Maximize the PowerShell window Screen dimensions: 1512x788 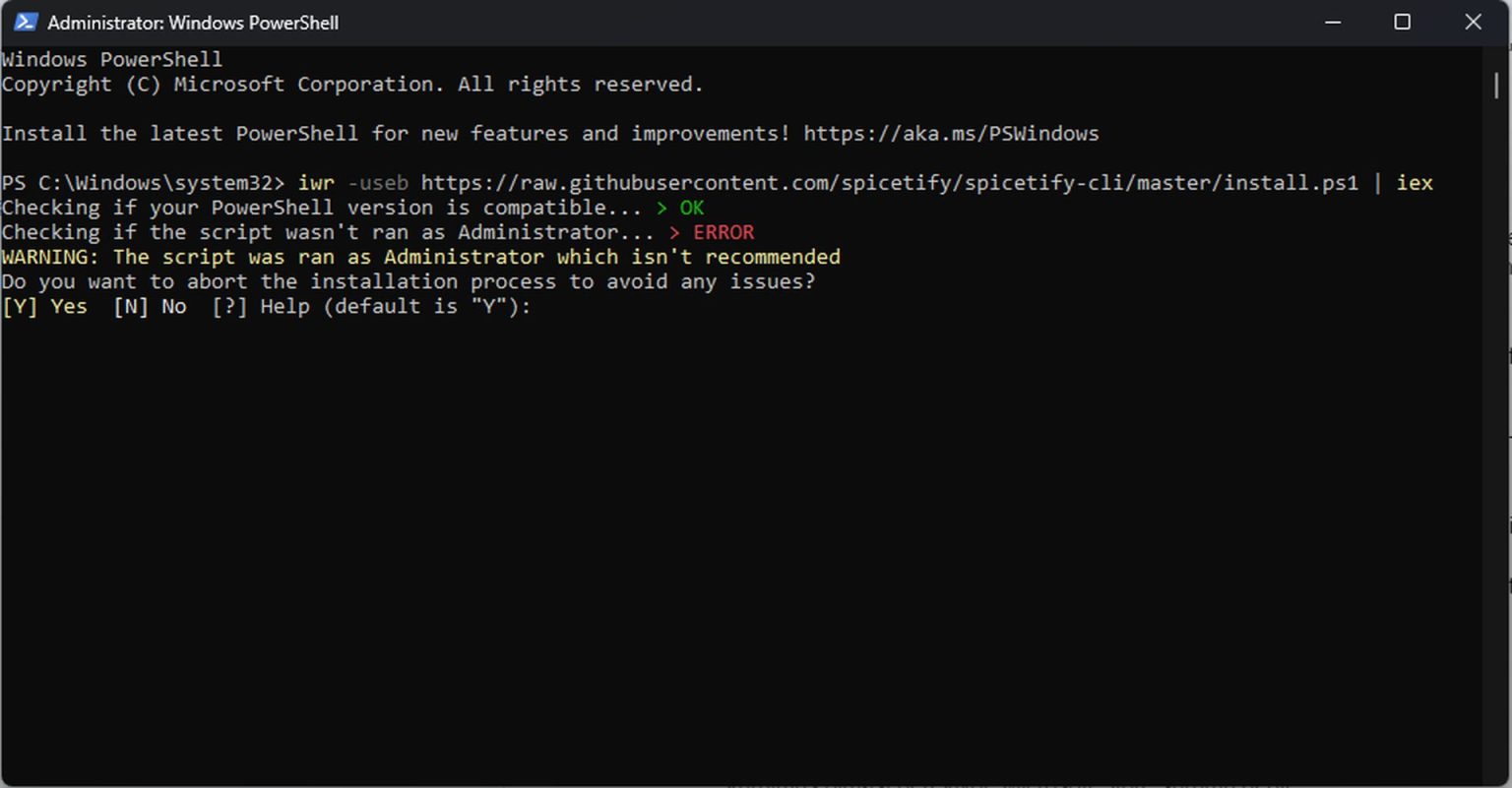[1403, 22]
